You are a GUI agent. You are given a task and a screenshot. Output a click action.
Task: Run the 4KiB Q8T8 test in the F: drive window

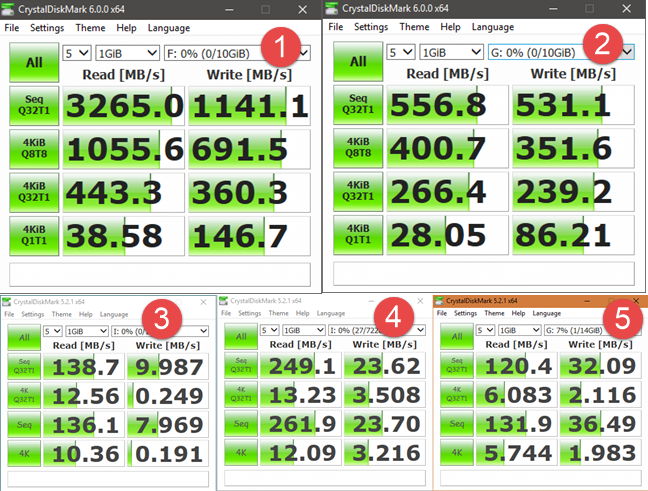34,149
